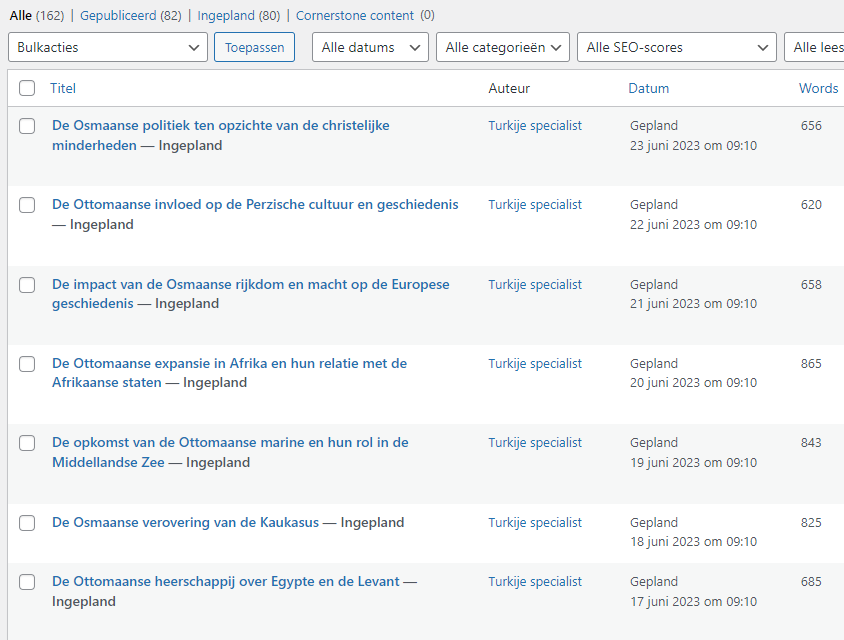This screenshot has height=640, width=844.
Task: Tick checkbox for 'verovering van de Kaukasus' post
Action: (27, 523)
